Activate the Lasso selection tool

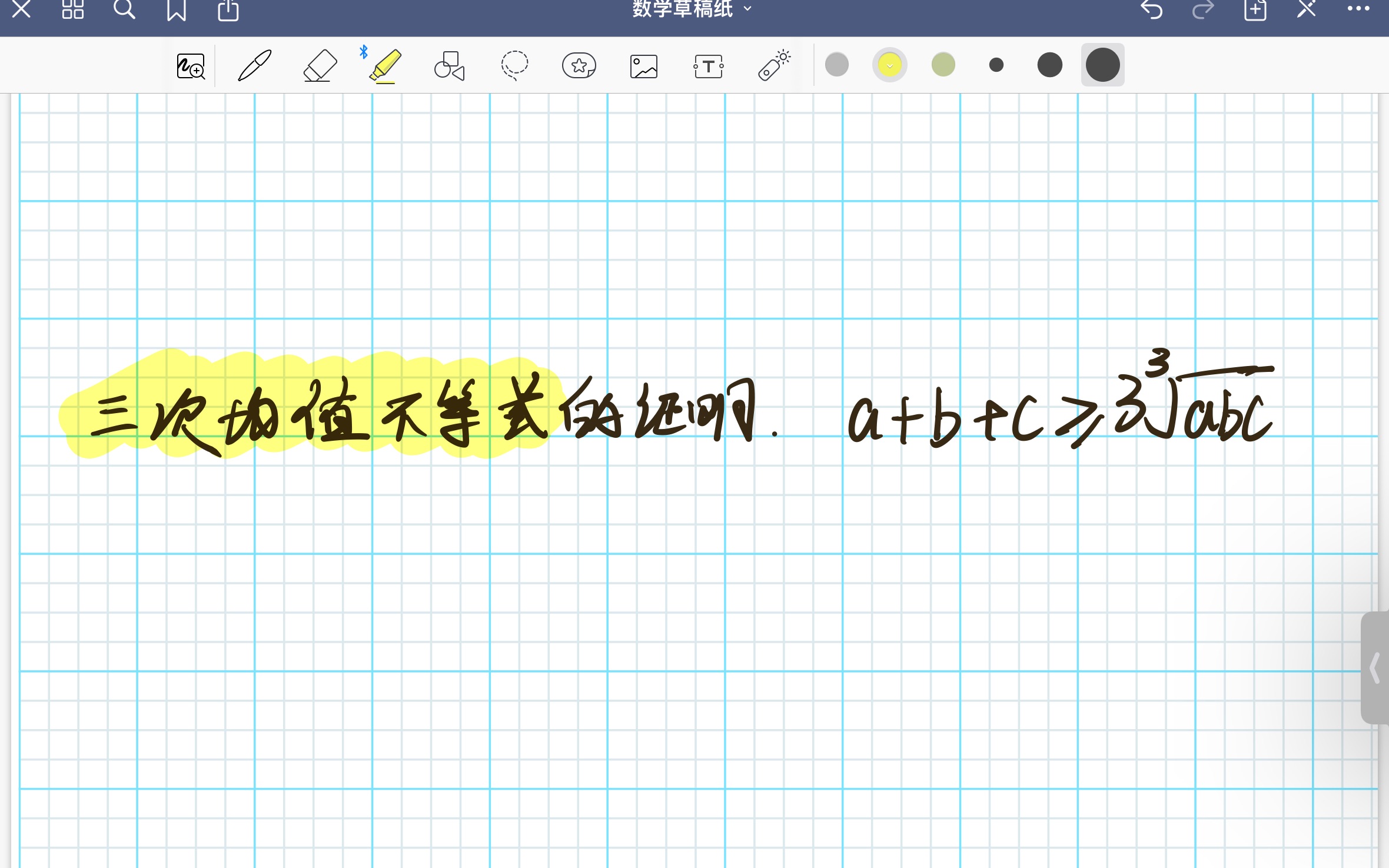point(514,65)
